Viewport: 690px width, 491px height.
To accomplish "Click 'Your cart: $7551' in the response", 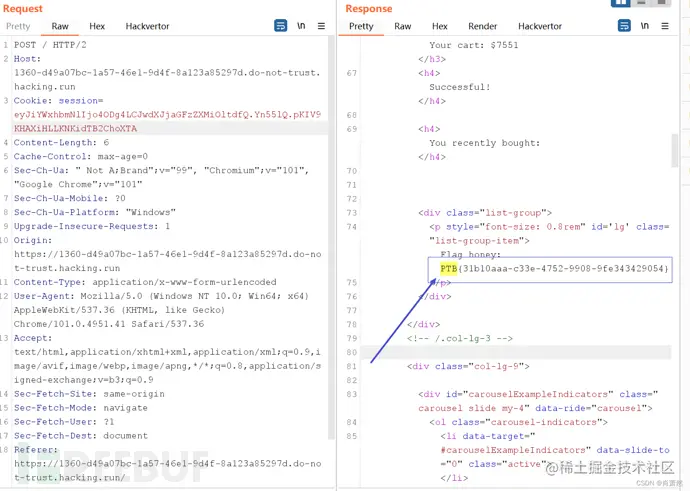I will point(474,45).
